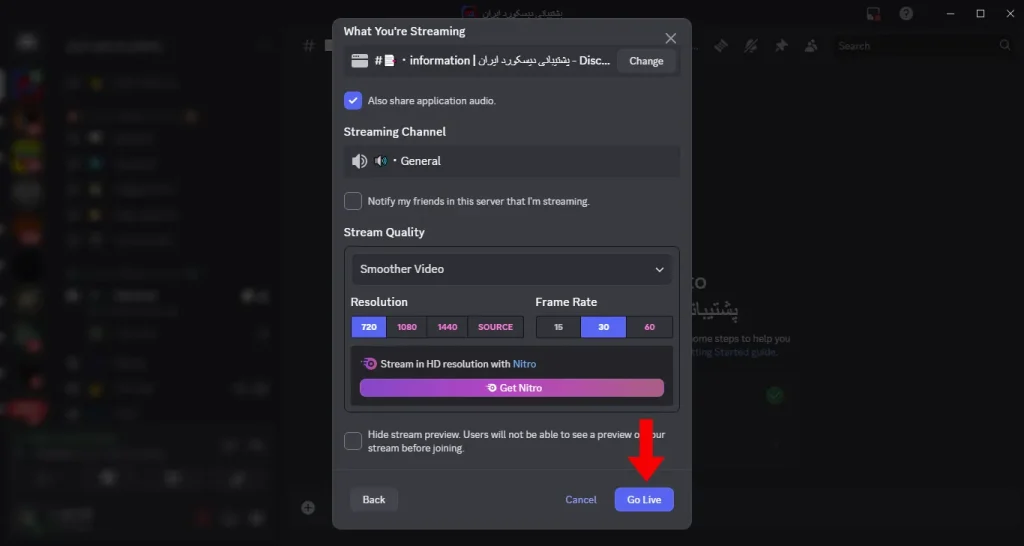Click the Stream Quality heading text

point(384,233)
